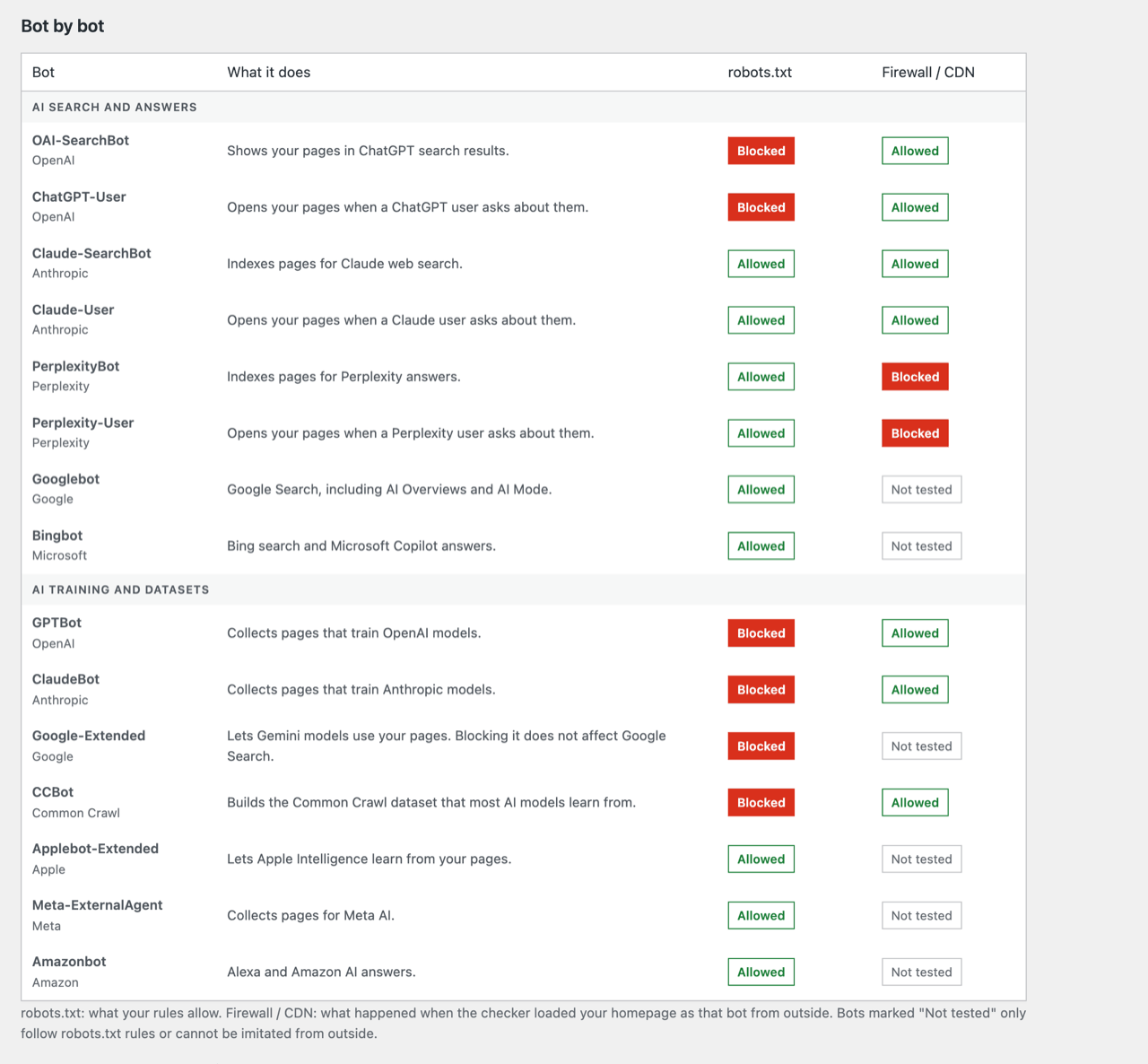Click the Not tested badge for Google-Extended
The width and height of the screenshot is (1148, 1064).
pos(922,746)
